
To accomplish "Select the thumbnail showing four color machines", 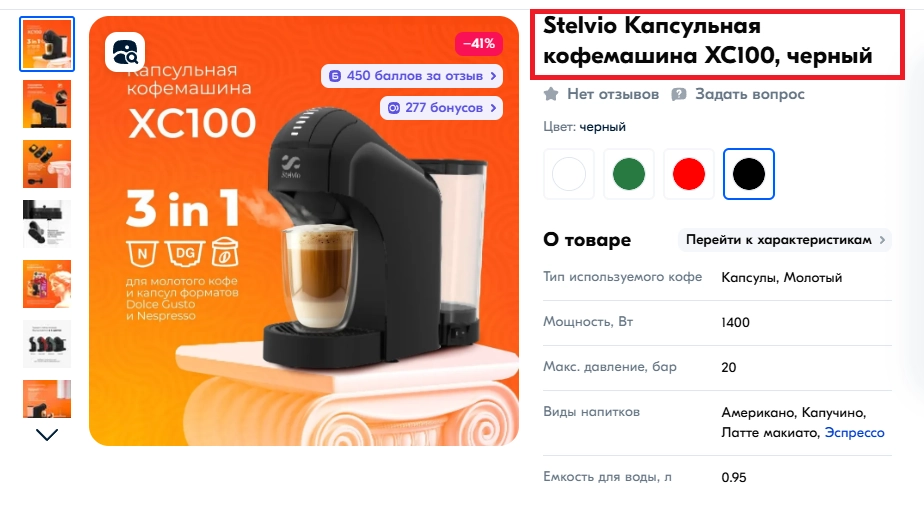I will [x=47, y=344].
